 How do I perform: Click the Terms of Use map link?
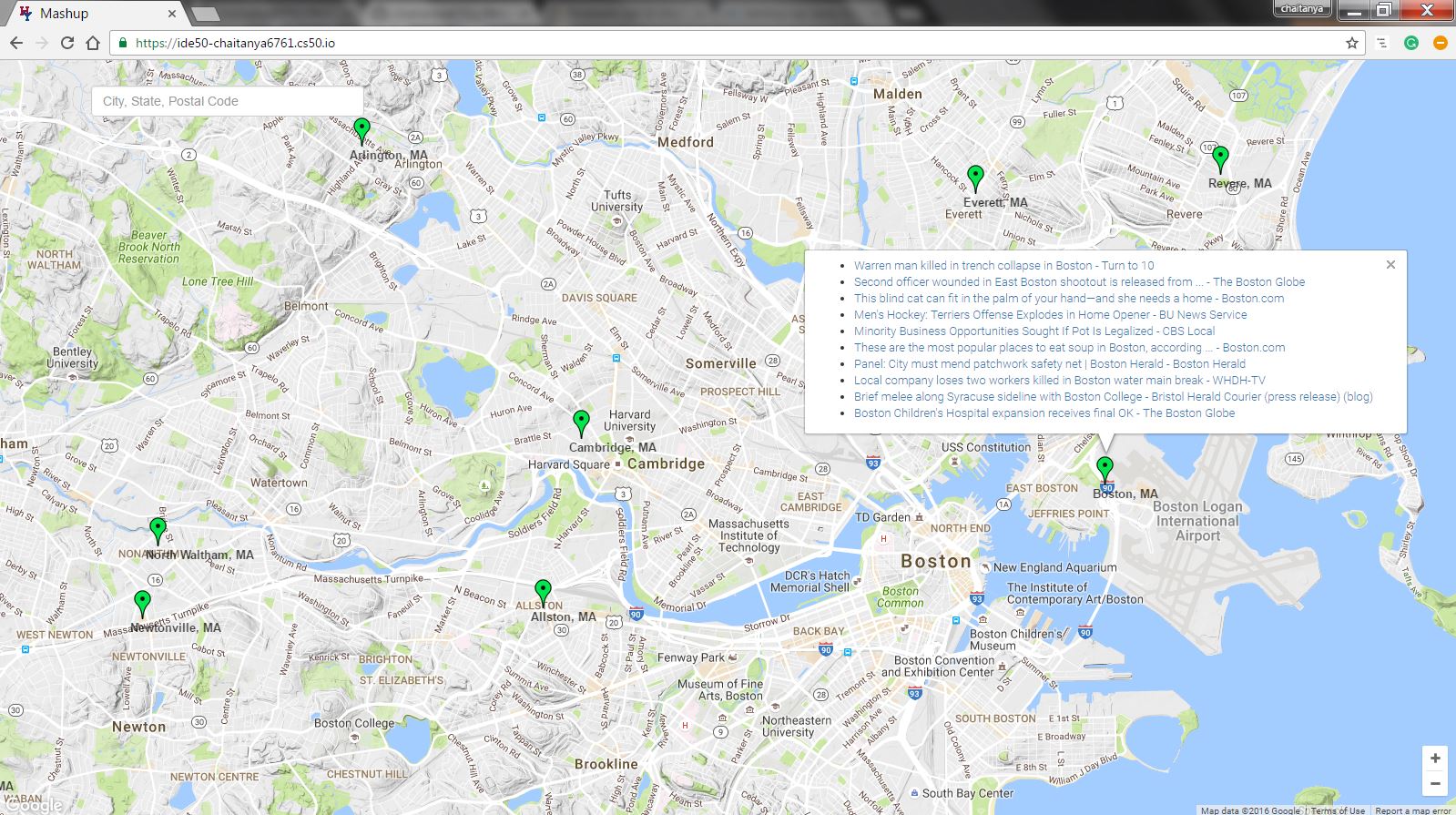click(1338, 810)
